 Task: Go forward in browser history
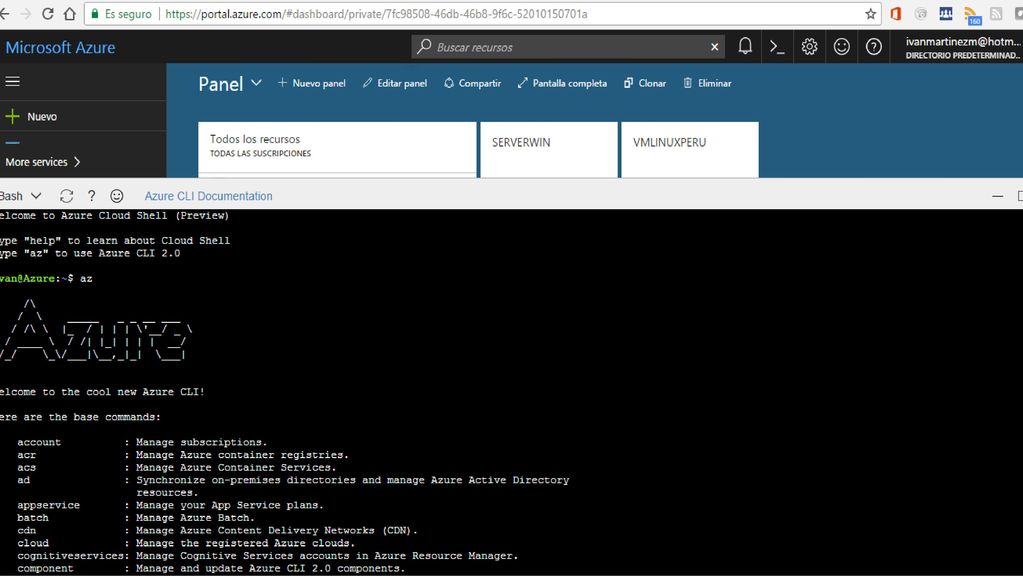click(x=25, y=14)
